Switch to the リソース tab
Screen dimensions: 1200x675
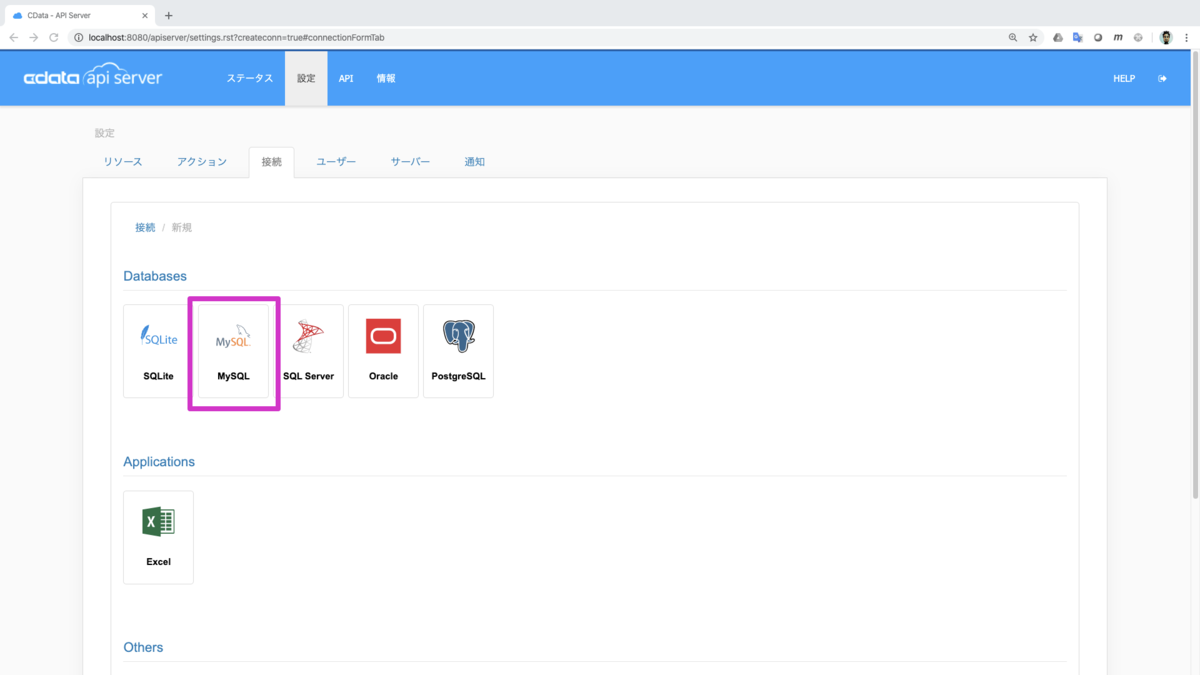pyautogui.click(x=123, y=162)
